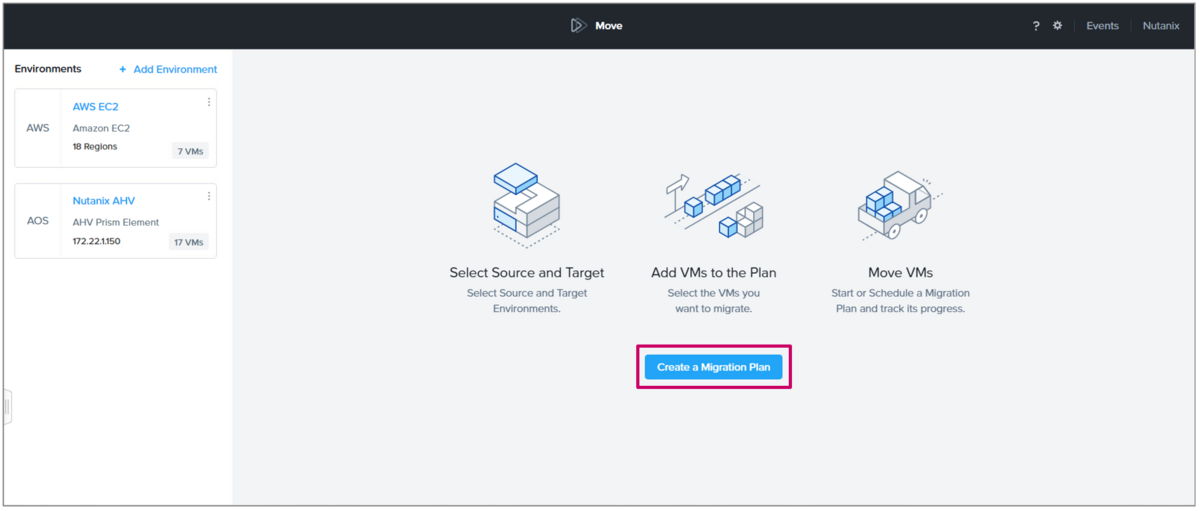
Task: Click the Move logo icon in header
Action: click(578, 25)
